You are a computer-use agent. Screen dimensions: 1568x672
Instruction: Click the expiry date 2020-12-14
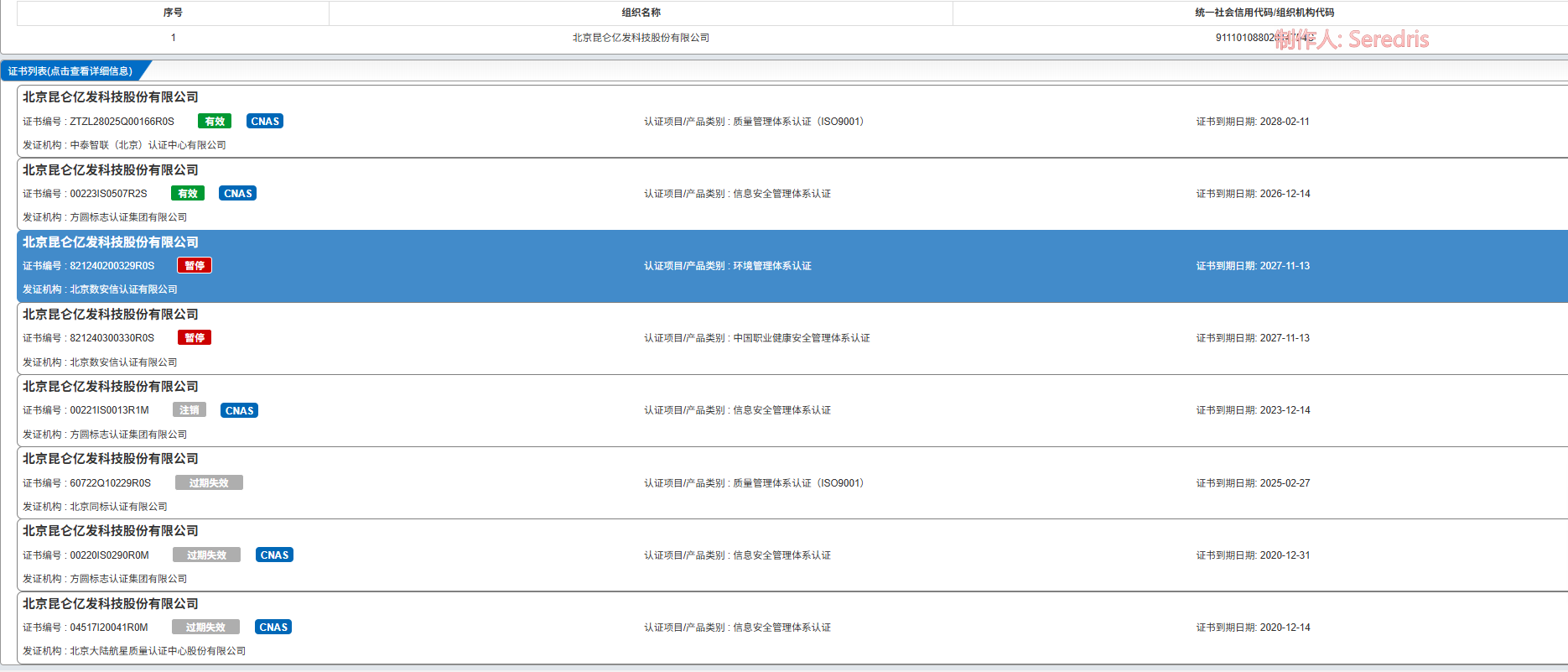(x=1285, y=628)
